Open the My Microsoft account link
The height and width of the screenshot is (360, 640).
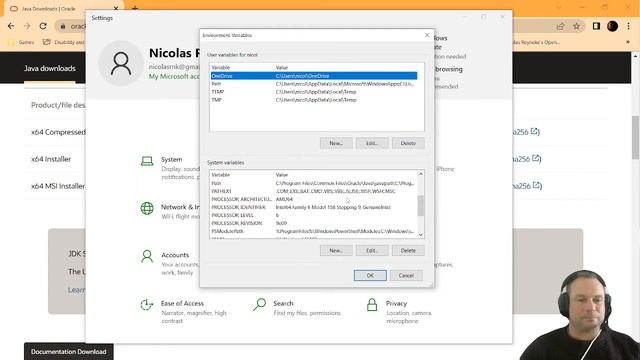click(x=174, y=76)
